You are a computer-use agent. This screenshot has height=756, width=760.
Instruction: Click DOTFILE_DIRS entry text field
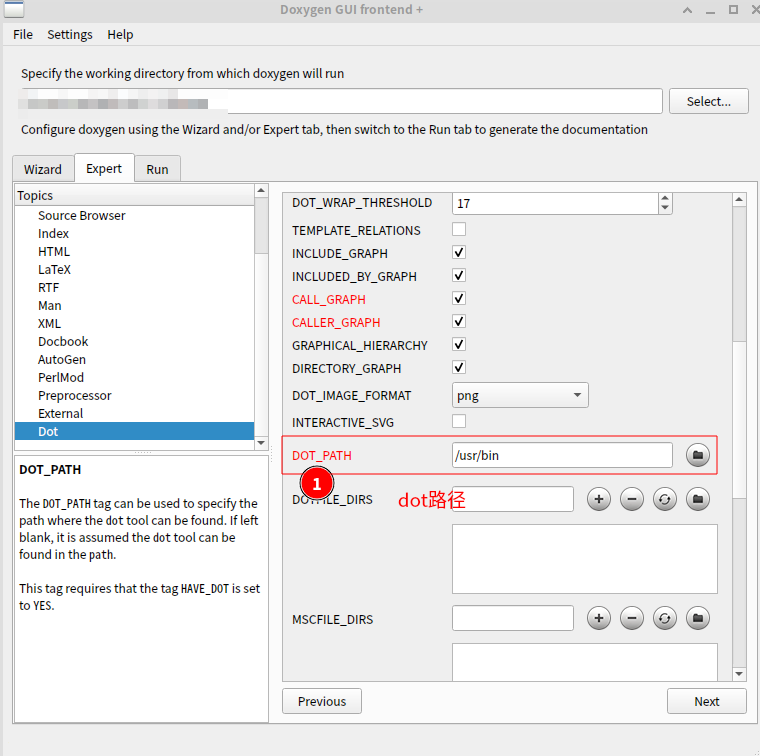(x=513, y=499)
